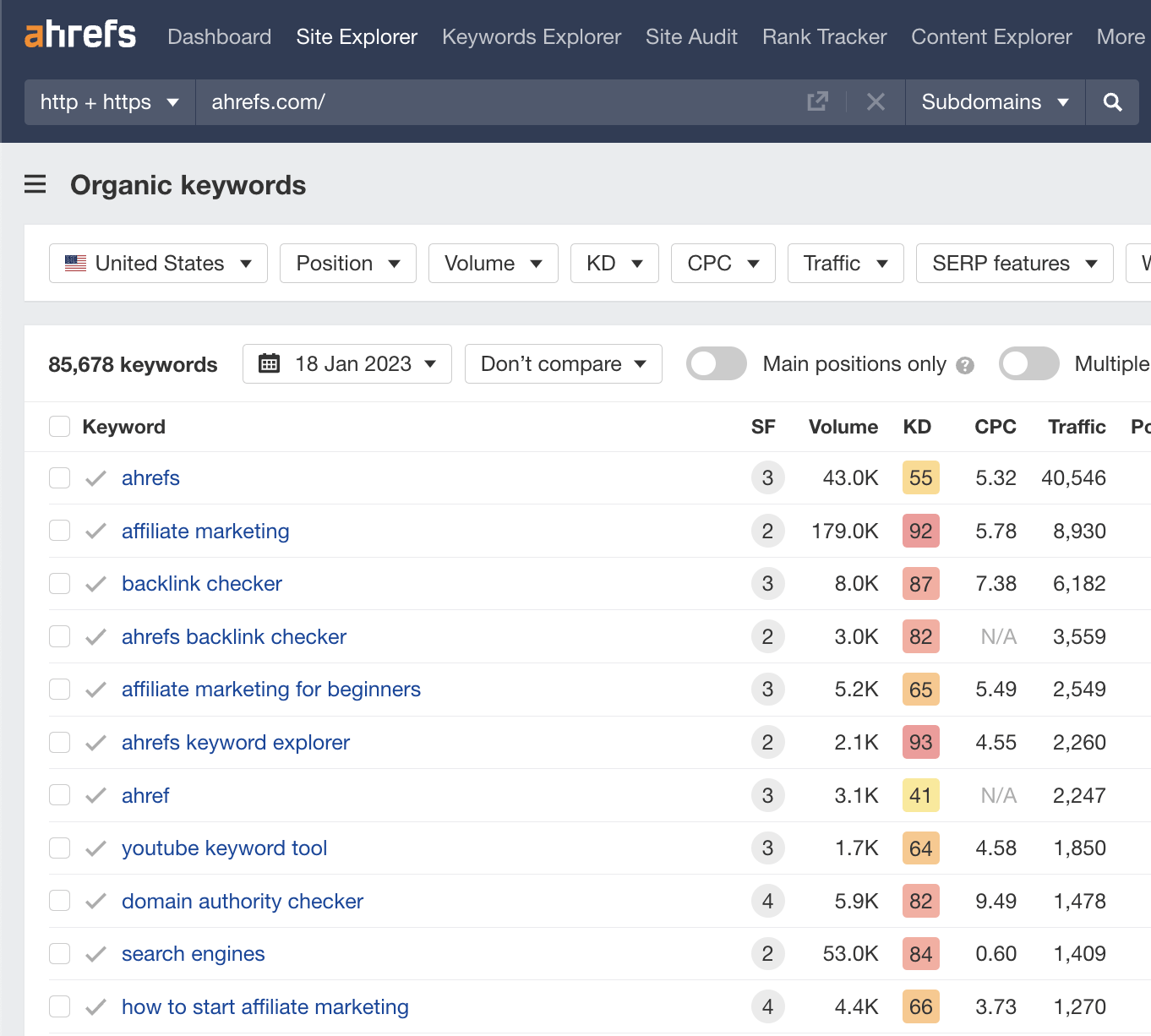The image size is (1151, 1036).
Task: Toggle the Multiple switch on
Action: [1028, 363]
